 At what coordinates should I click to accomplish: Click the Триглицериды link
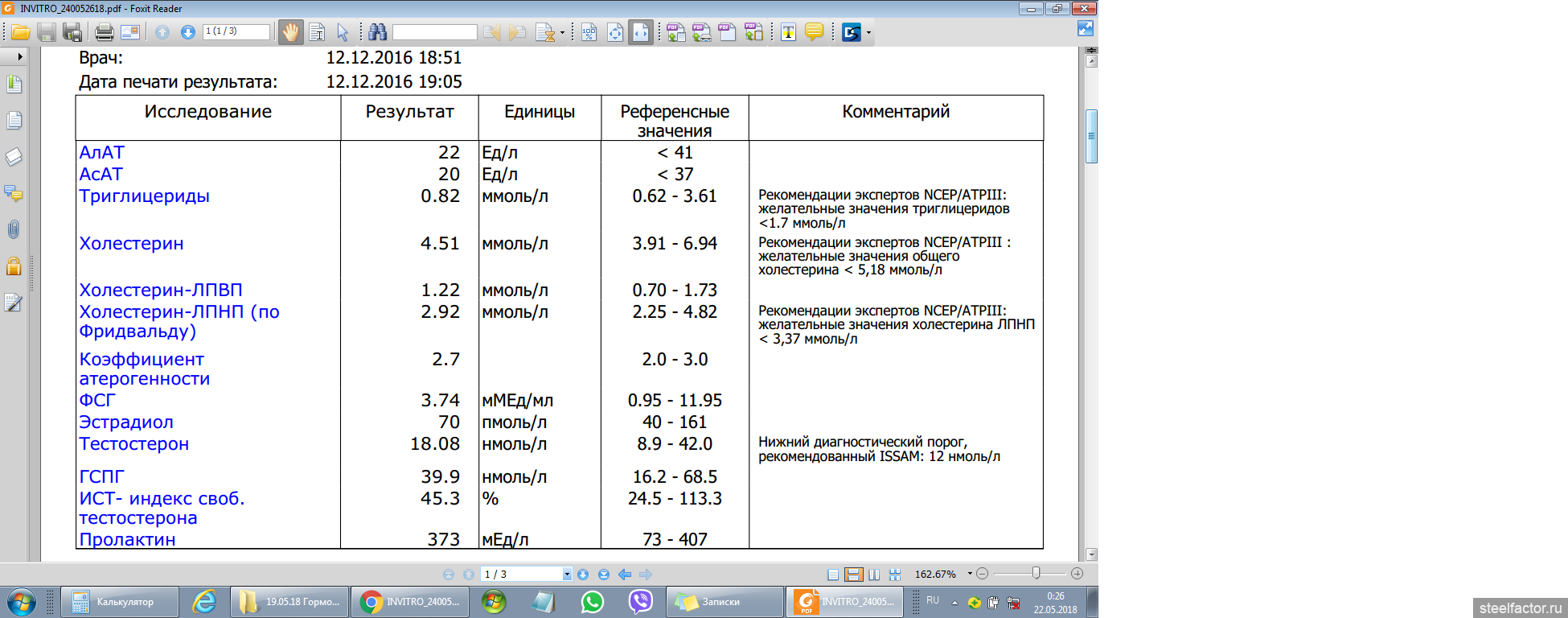(144, 196)
